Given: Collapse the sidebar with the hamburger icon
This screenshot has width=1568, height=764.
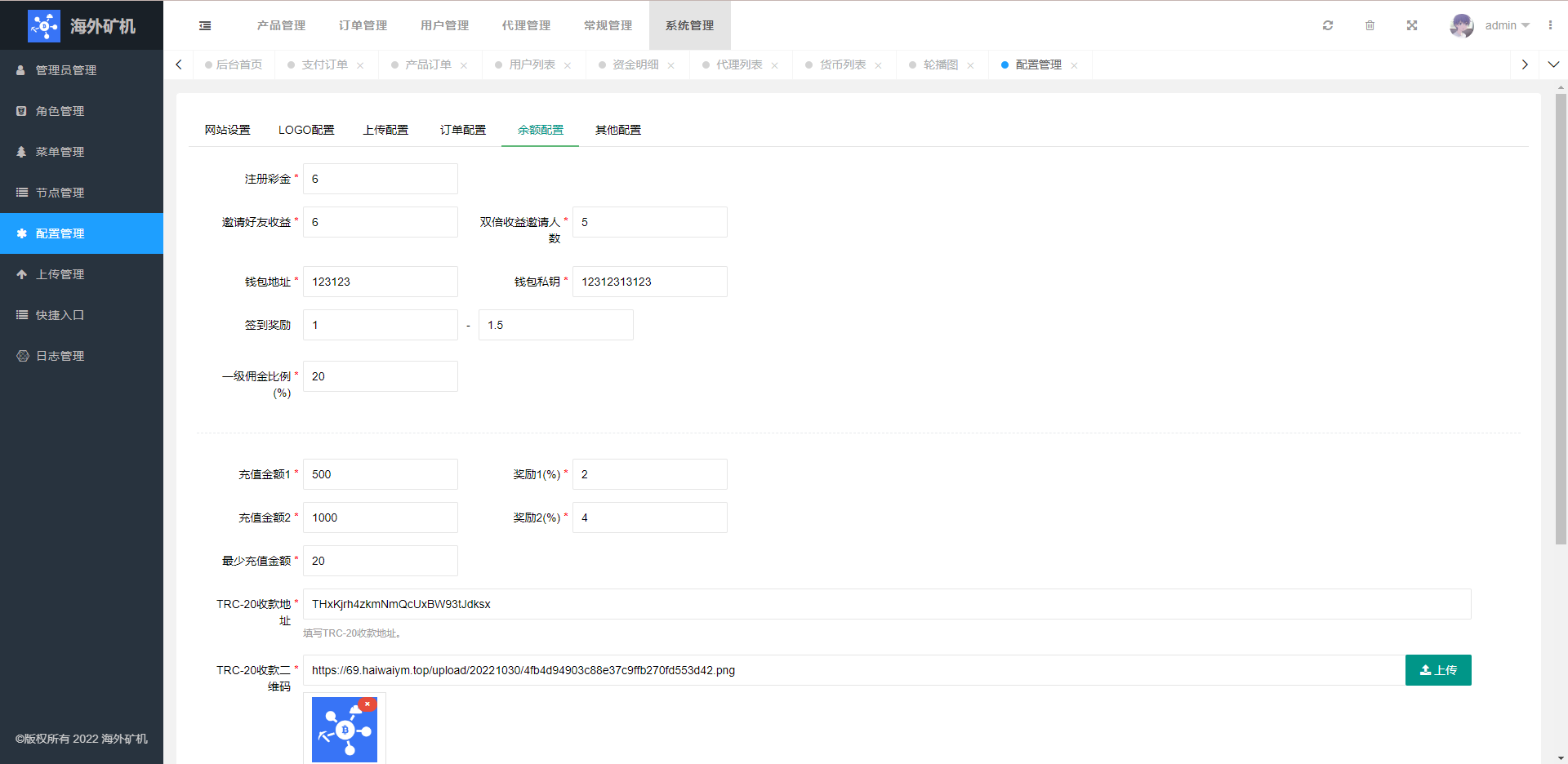Looking at the screenshot, I should (x=204, y=25).
